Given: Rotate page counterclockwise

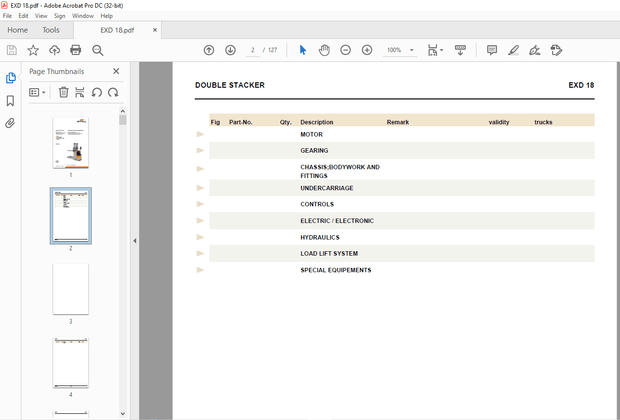Looking at the screenshot, I should click(x=96, y=93).
